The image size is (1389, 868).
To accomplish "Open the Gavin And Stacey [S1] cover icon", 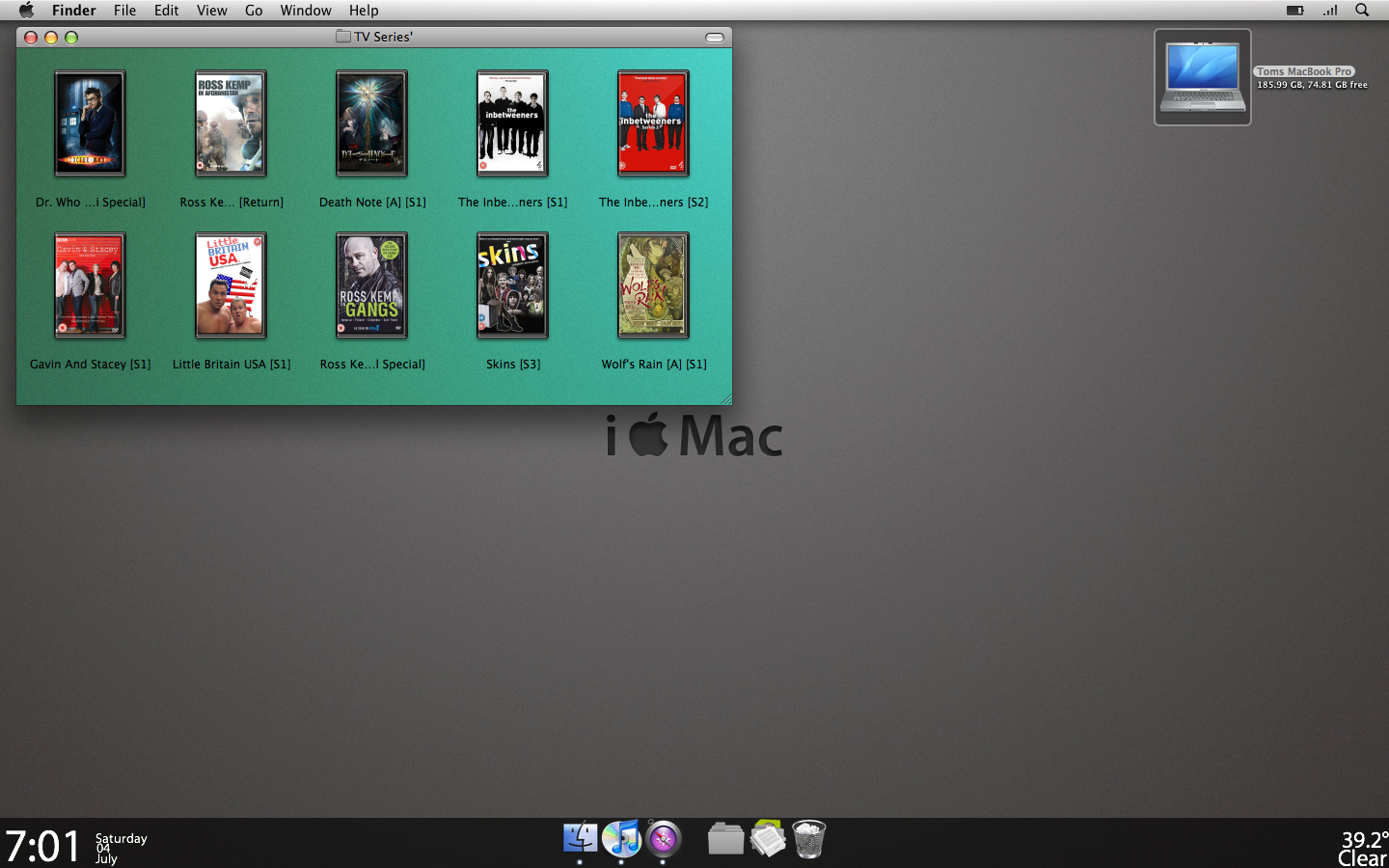I will [90, 285].
